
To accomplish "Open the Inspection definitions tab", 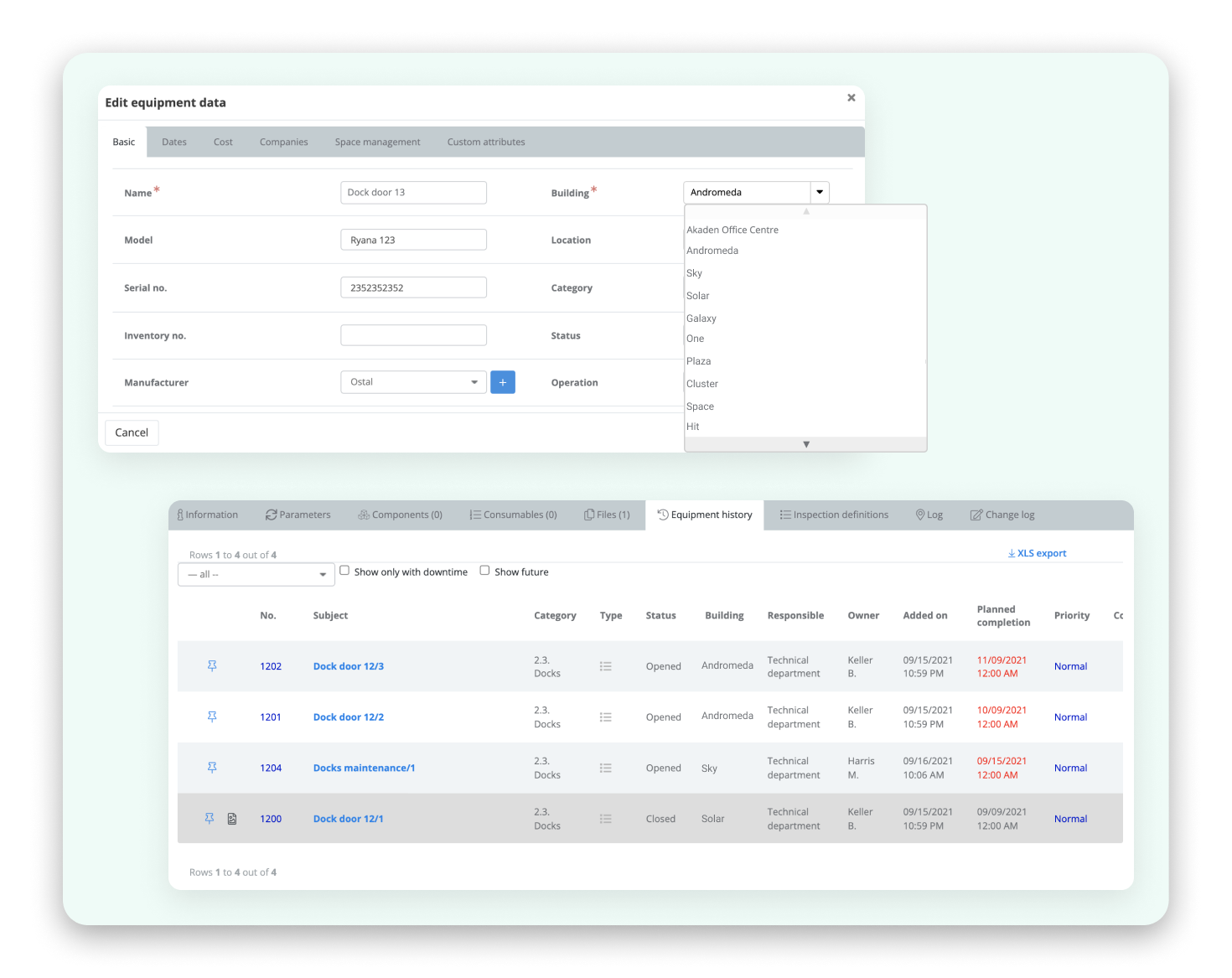I will 835,515.
